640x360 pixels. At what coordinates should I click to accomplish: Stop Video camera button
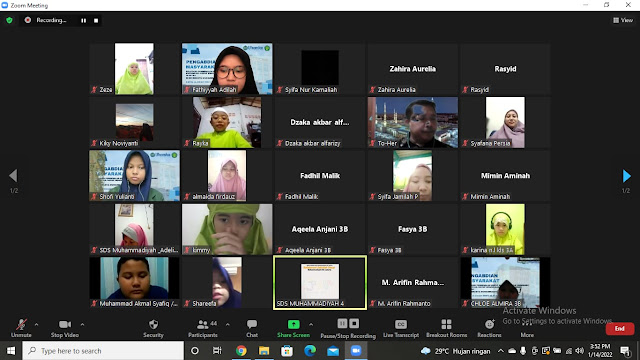pyautogui.click(x=64, y=328)
